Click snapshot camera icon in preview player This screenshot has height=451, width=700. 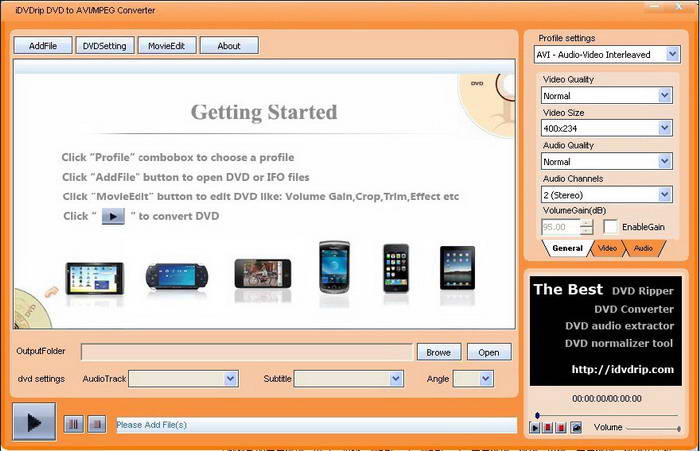576,428
